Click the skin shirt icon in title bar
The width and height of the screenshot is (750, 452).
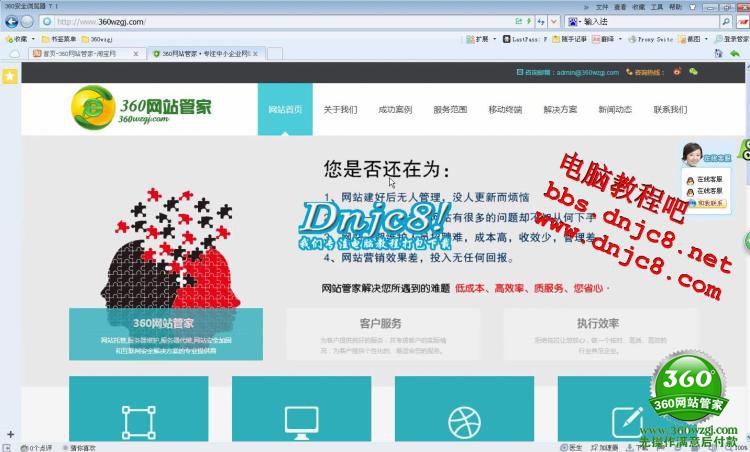point(692,7)
